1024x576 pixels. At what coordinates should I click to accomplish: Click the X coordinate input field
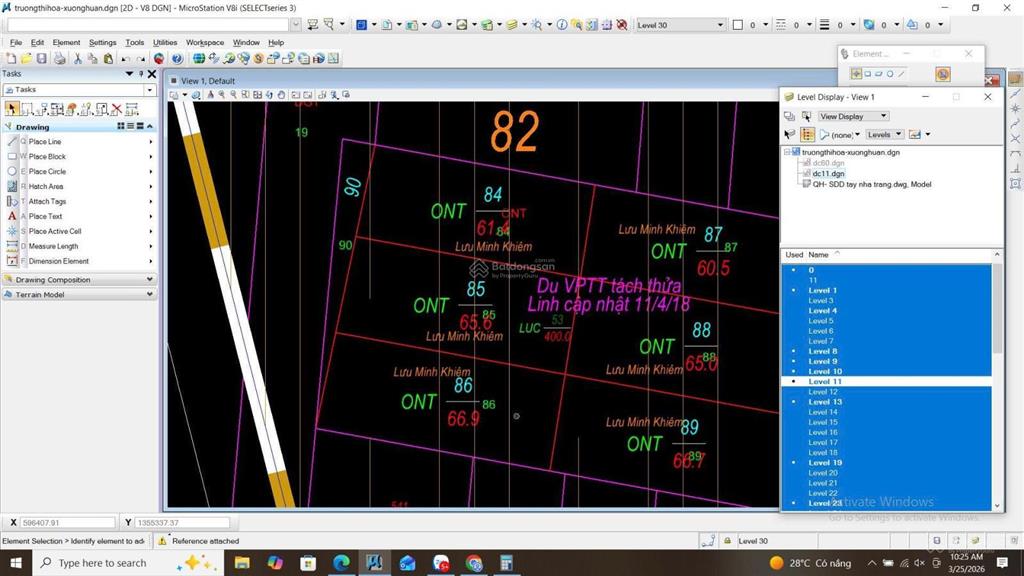(68, 522)
